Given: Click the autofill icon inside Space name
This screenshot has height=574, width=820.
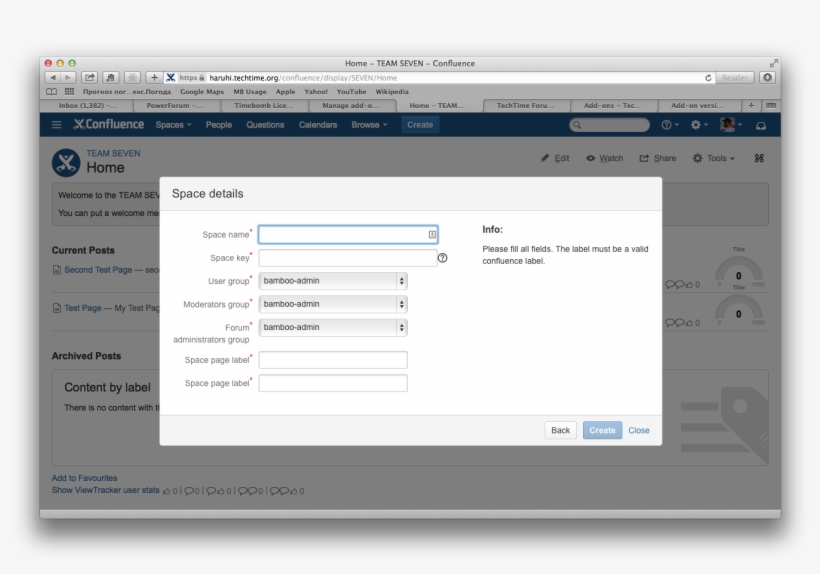Looking at the screenshot, I should tap(432, 235).
